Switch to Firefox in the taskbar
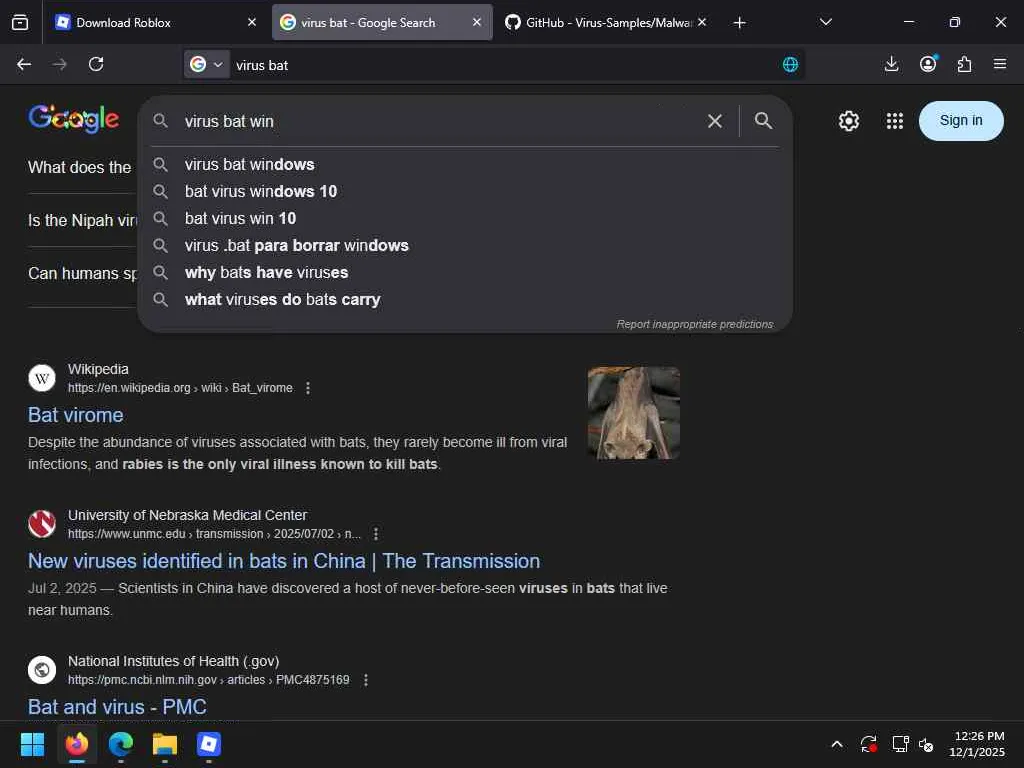Image resolution: width=1024 pixels, height=768 pixels. point(76,744)
